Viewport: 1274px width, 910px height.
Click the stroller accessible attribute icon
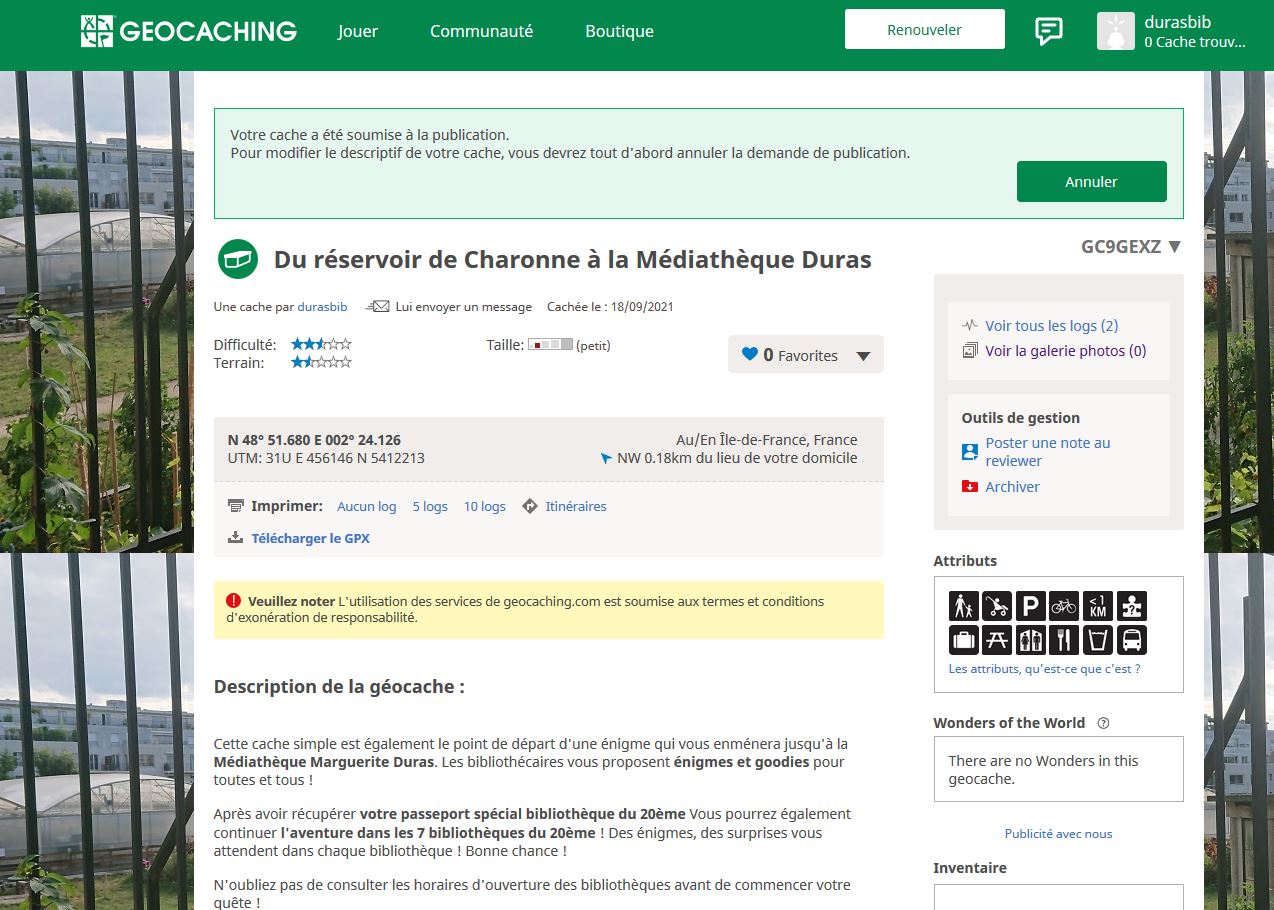pos(996,606)
